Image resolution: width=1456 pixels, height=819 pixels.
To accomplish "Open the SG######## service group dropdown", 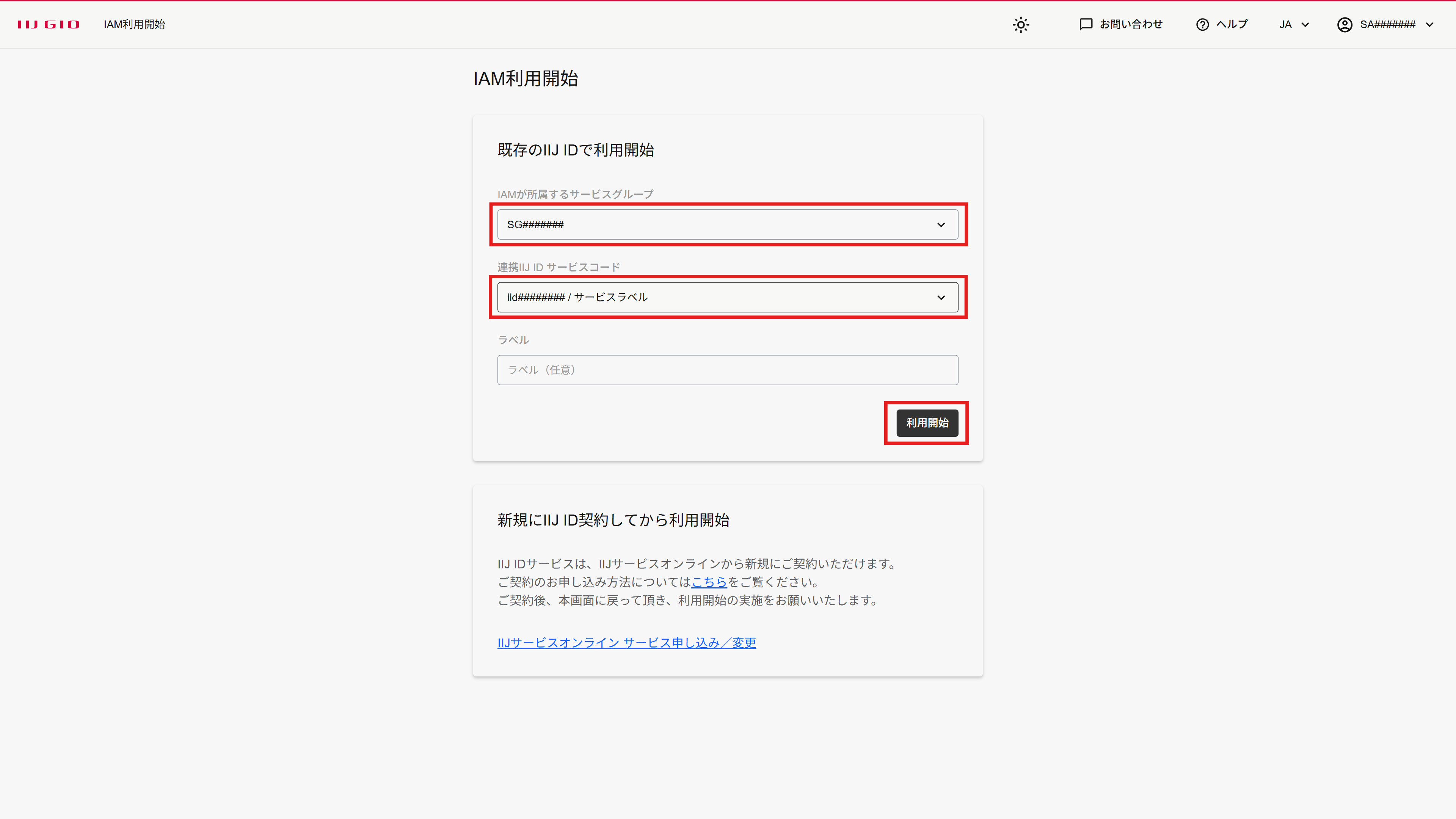I will click(728, 224).
